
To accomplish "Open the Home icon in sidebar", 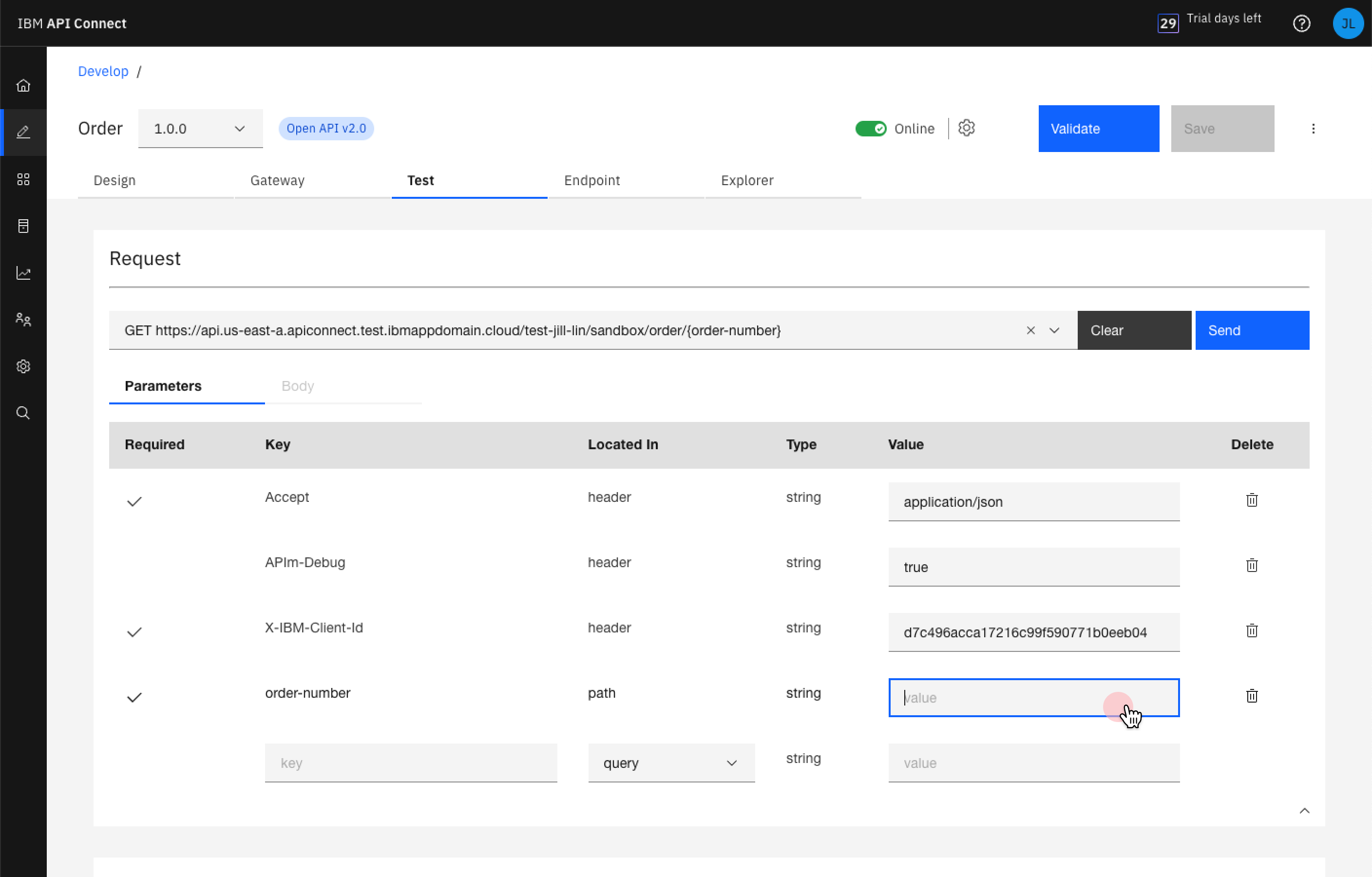I will (23, 85).
